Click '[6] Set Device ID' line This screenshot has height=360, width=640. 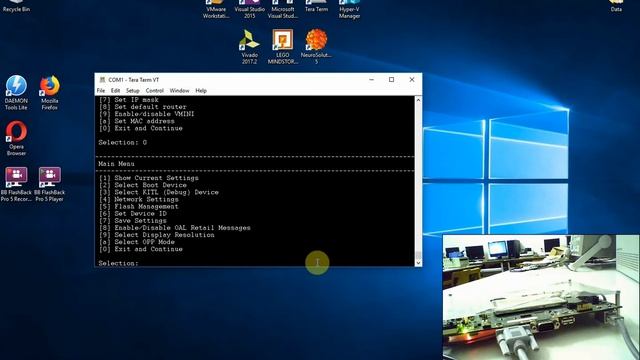[x=133, y=213]
